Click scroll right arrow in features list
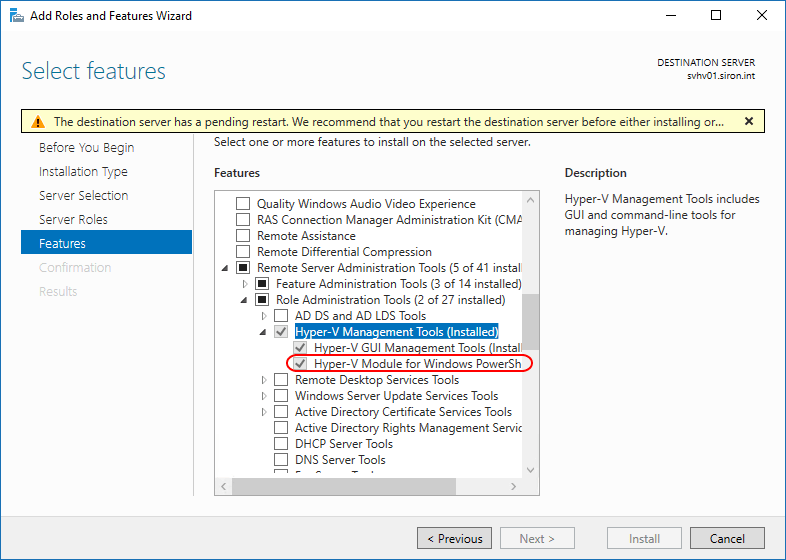This screenshot has height=560, width=786. (x=513, y=486)
